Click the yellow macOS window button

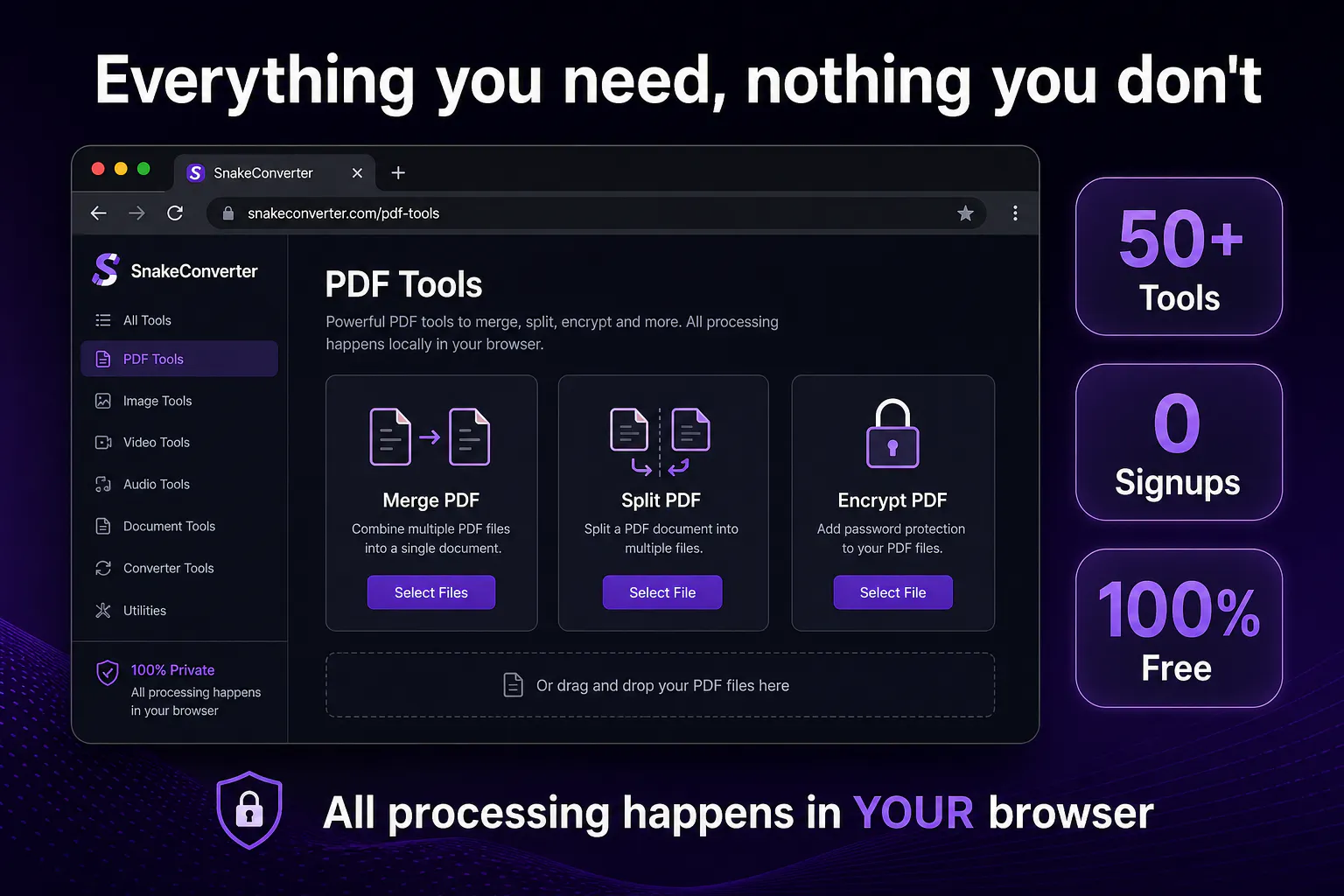pos(121,169)
